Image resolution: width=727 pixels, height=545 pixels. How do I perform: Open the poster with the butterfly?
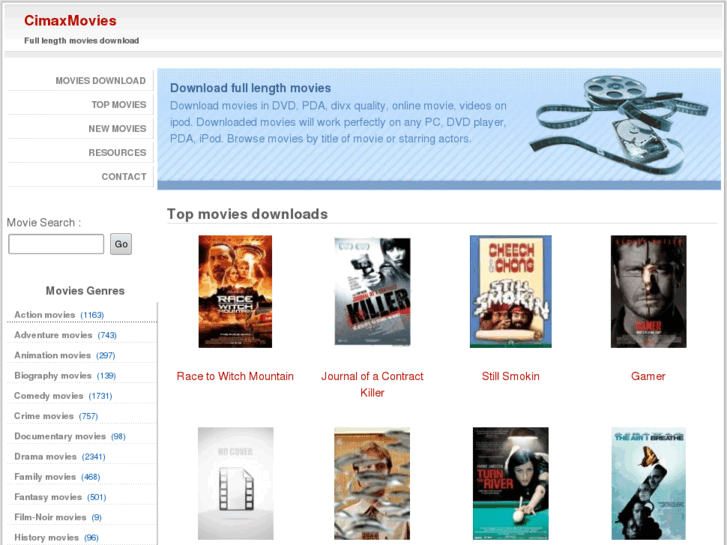(x=648, y=483)
